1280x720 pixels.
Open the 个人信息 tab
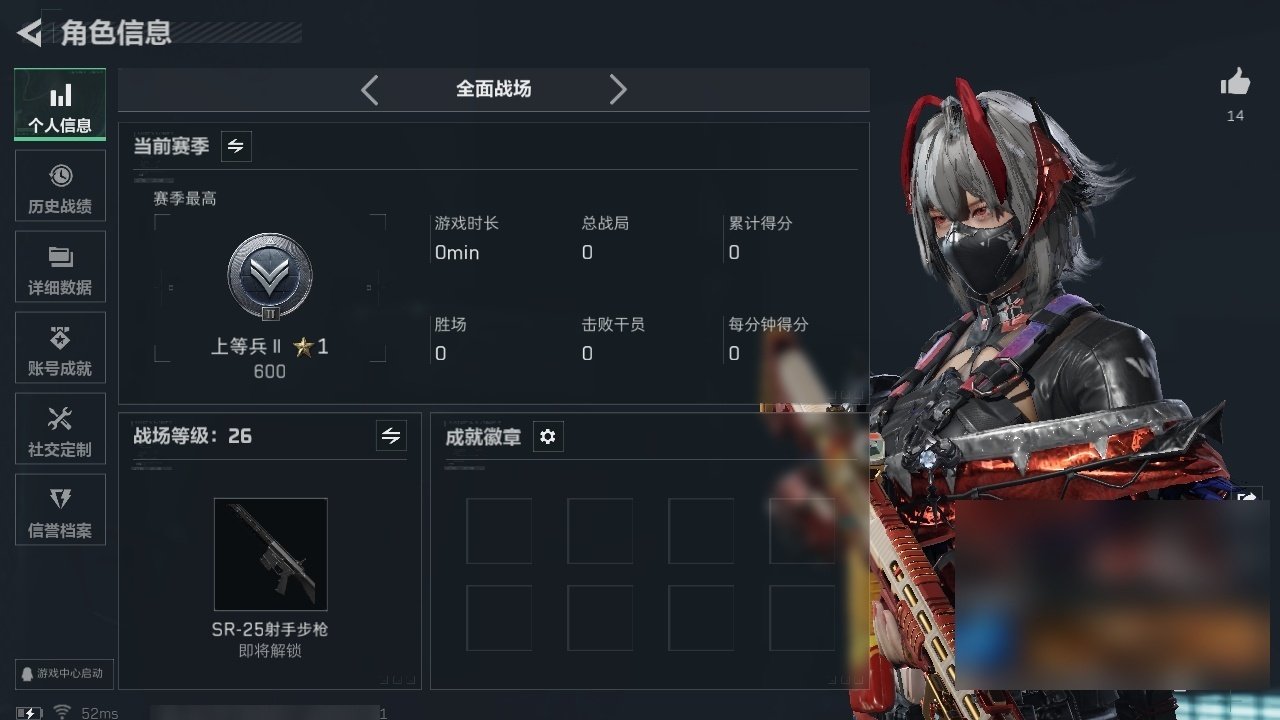(60, 105)
